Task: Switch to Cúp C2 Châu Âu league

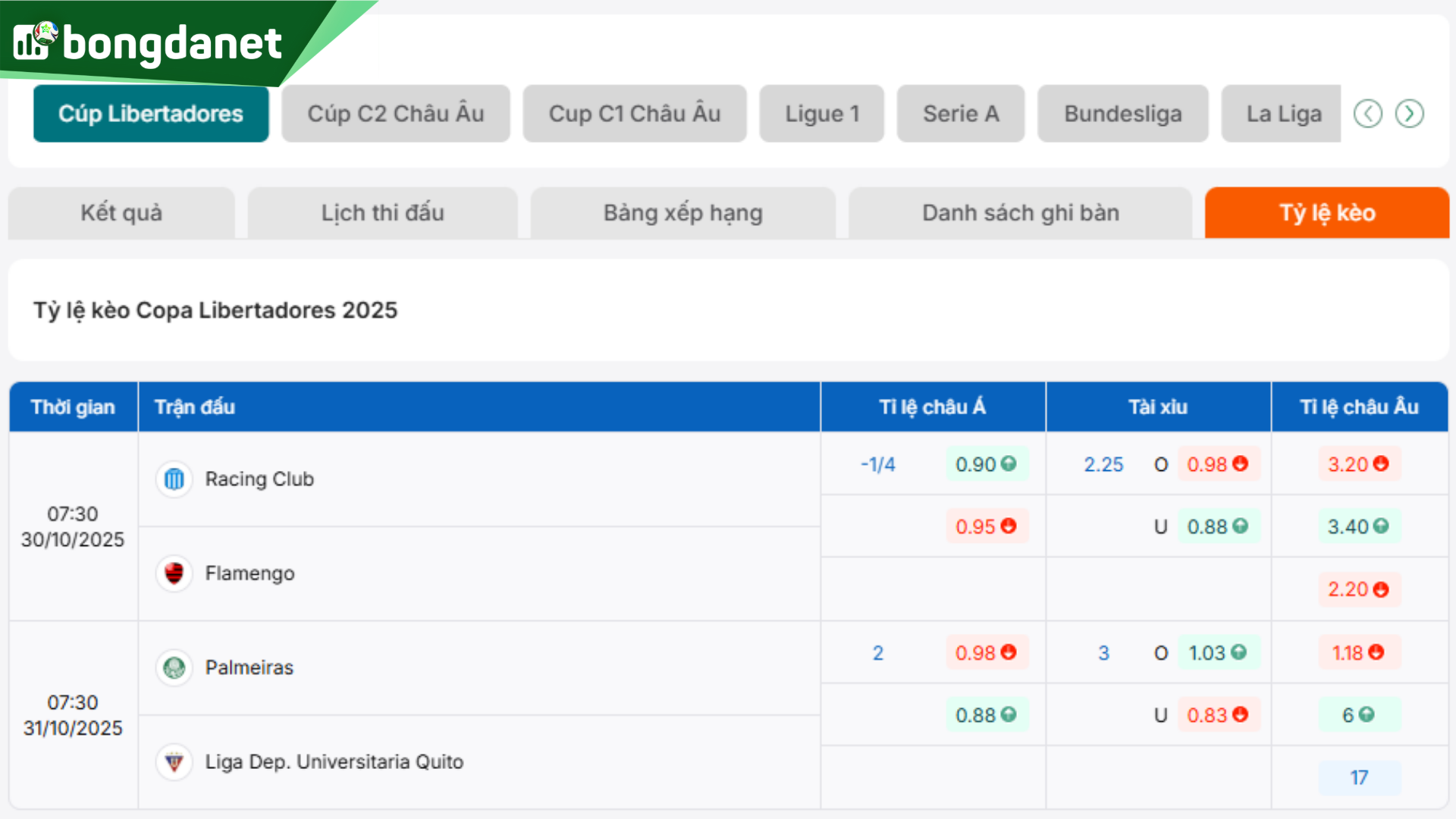Action: 395,114
